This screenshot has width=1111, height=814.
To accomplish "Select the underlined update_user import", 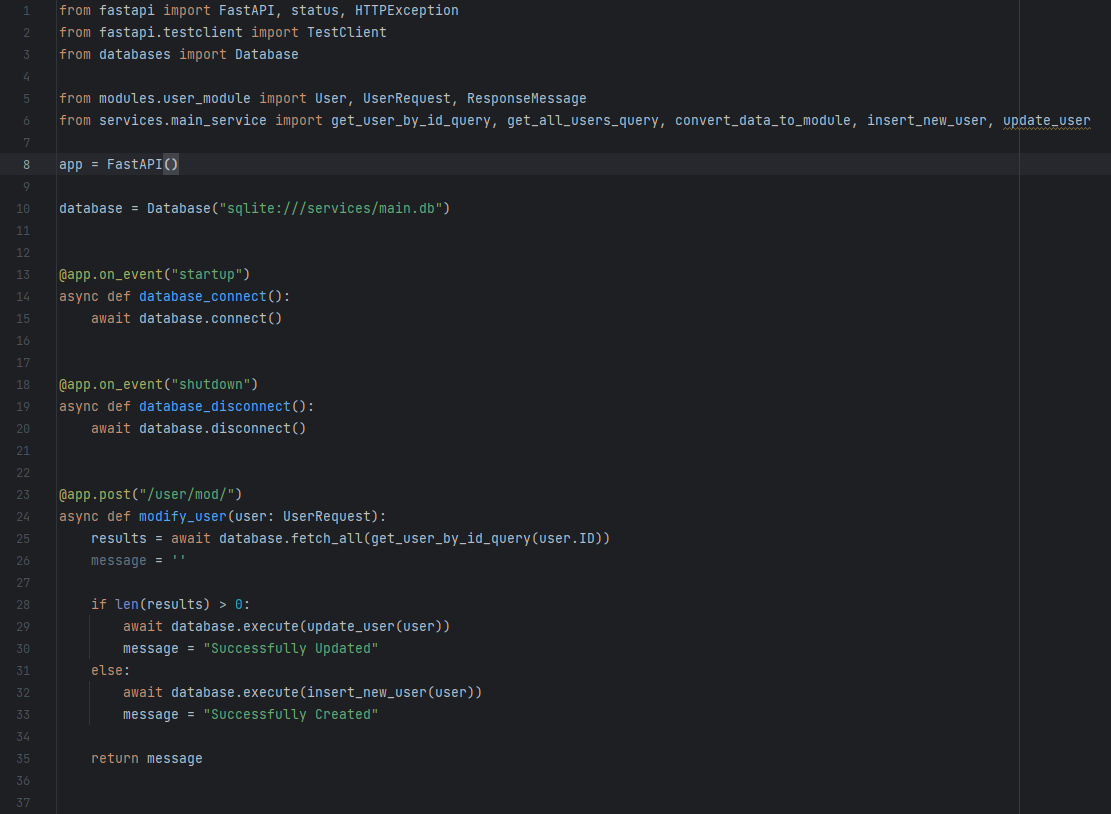I will tap(1046, 120).
